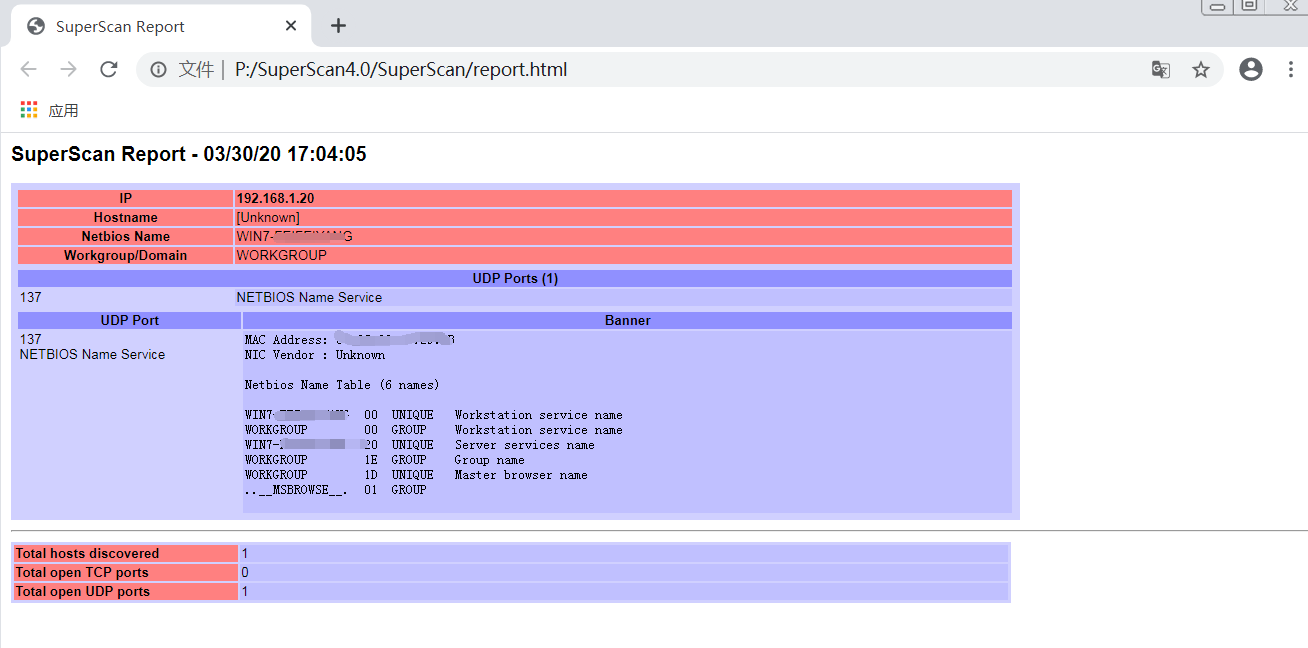
Task: Click the translate page icon
Action: coord(1161,69)
